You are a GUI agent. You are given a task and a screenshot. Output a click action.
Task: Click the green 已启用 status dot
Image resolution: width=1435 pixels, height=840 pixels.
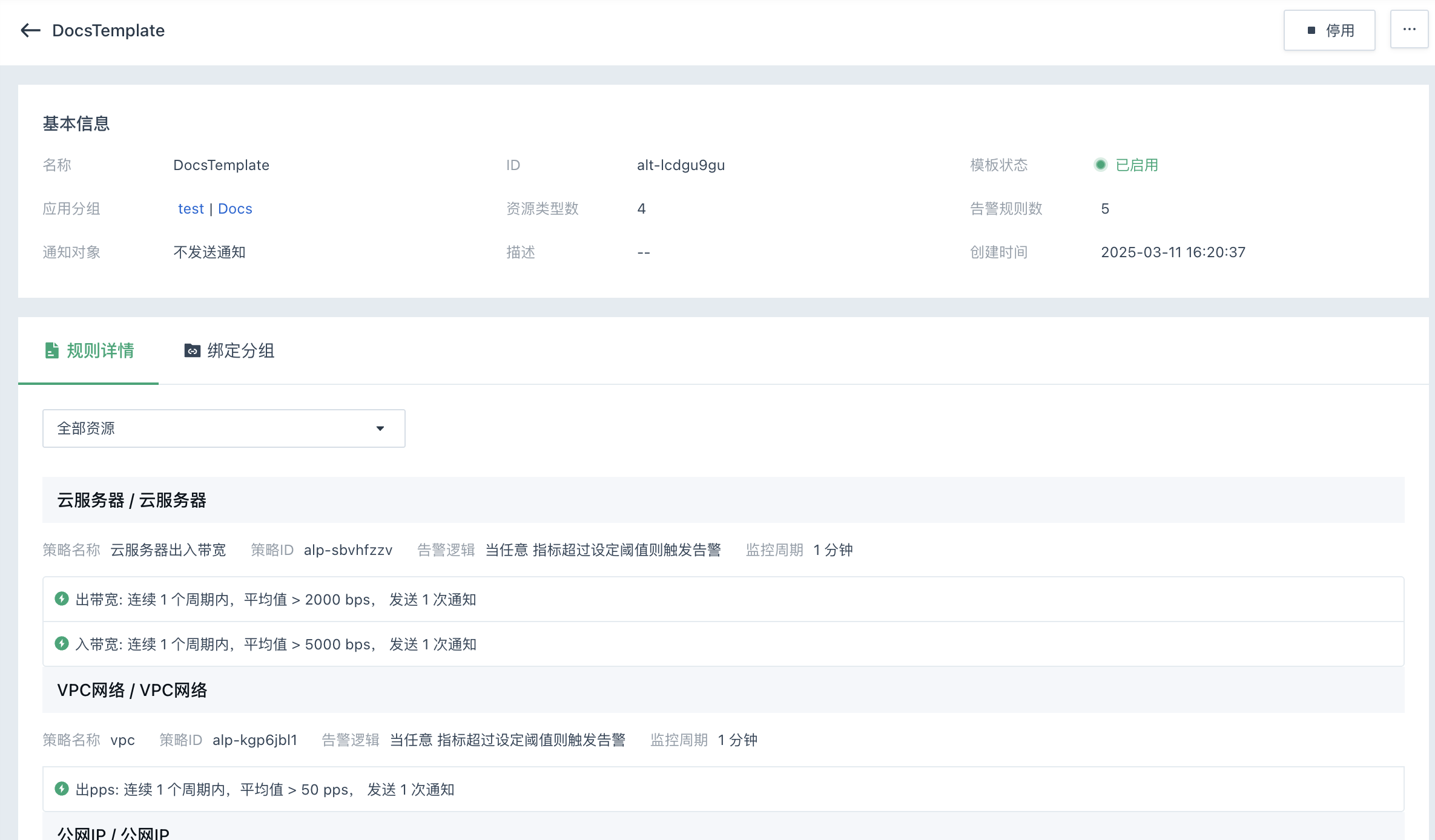[x=1101, y=165]
